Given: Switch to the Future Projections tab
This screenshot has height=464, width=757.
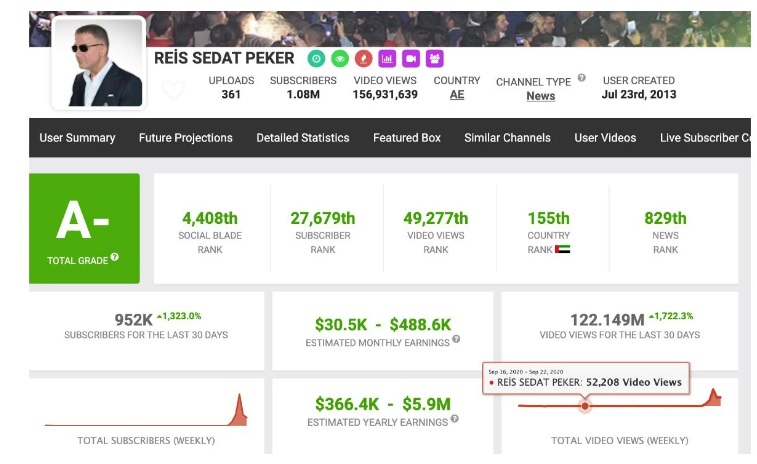Looking at the screenshot, I should (186, 138).
